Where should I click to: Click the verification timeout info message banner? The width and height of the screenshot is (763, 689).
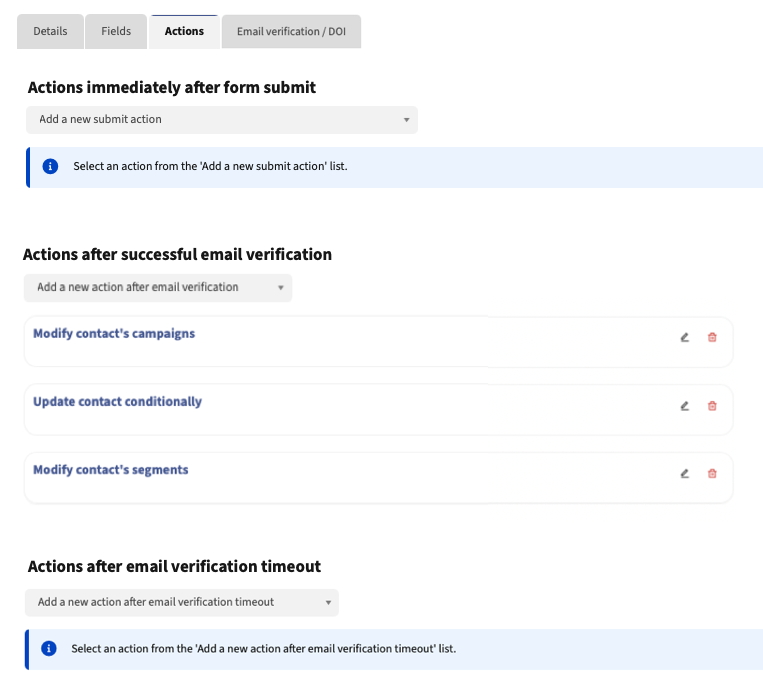tap(400, 649)
